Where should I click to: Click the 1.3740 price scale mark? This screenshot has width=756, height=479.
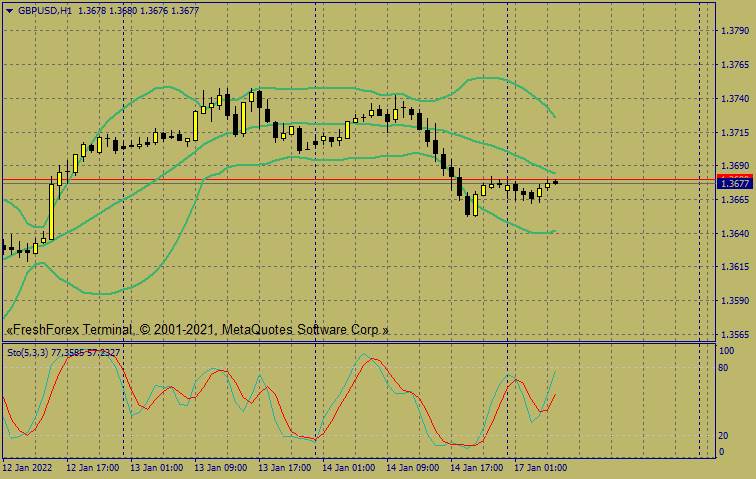735,99
